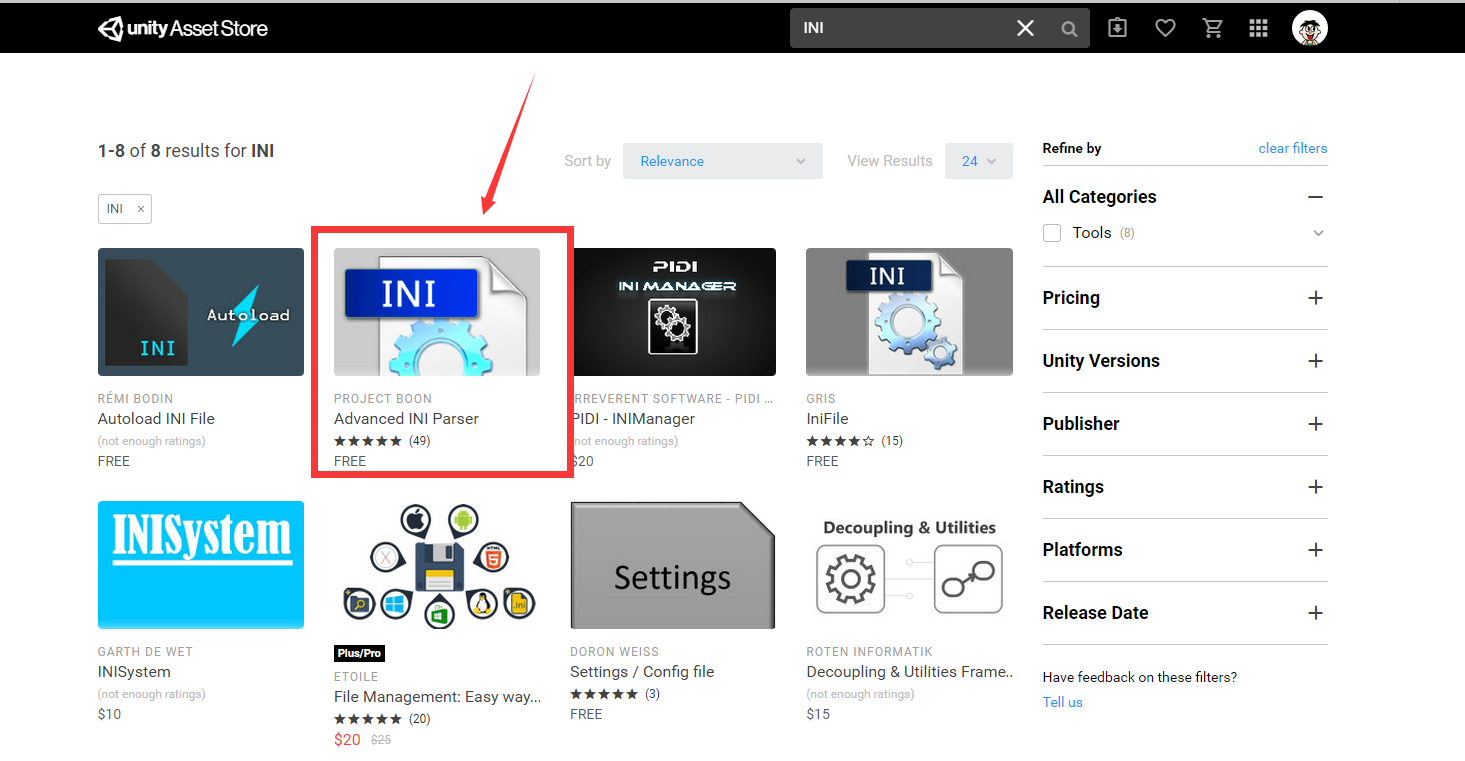The height and width of the screenshot is (761, 1465).
Task: Remove the INI filter tag
Action: [141, 209]
